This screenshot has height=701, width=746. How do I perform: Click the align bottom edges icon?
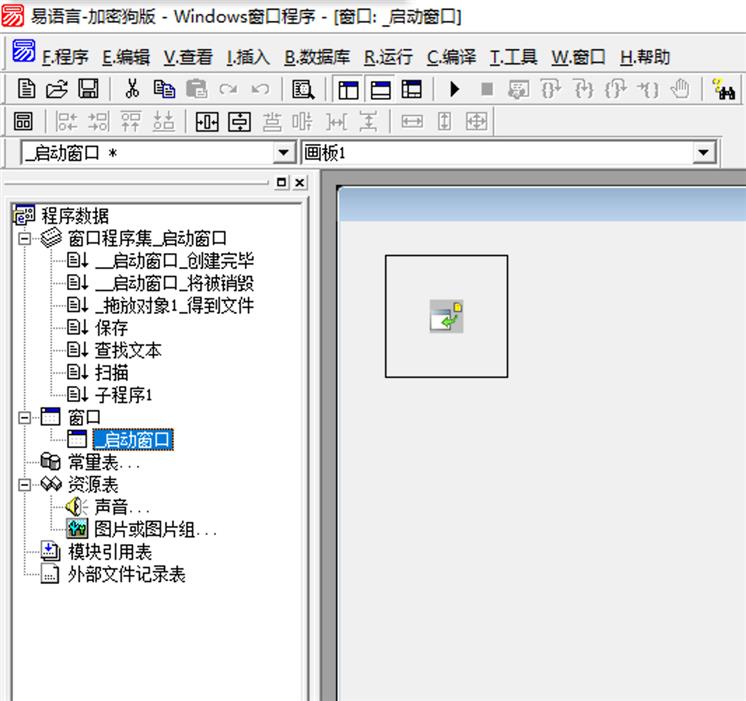[163, 121]
